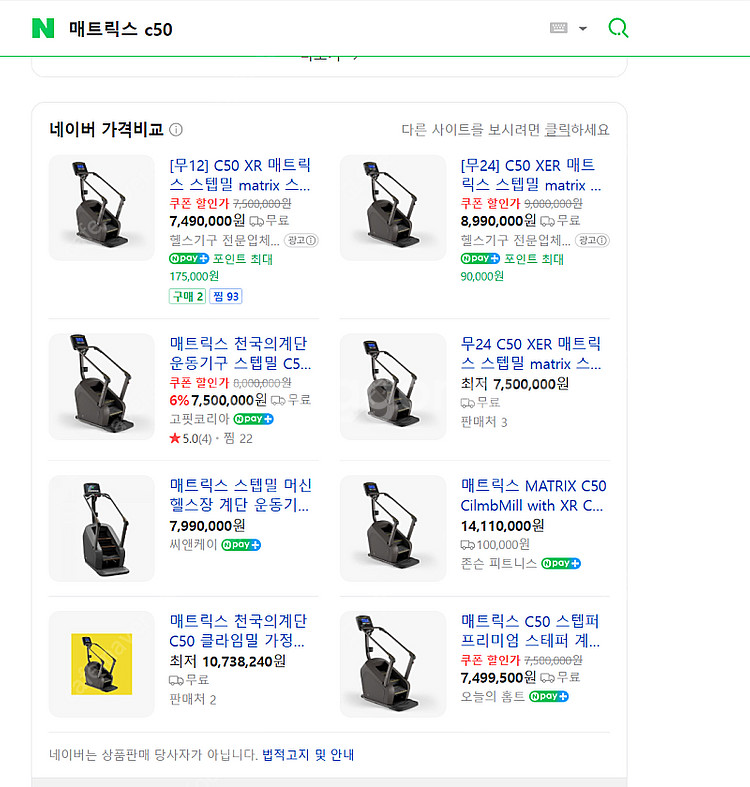The image size is (750, 787).
Task: Click 포인트 최대 175,000원 text
Action: [x=221, y=267]
